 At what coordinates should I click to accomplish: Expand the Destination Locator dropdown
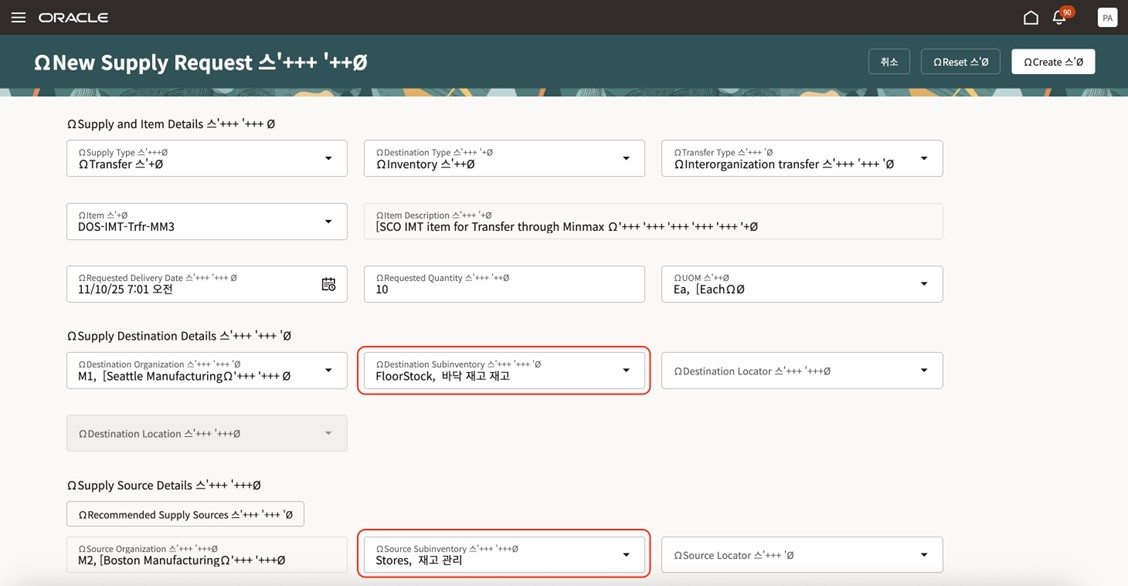coord(925,370)
